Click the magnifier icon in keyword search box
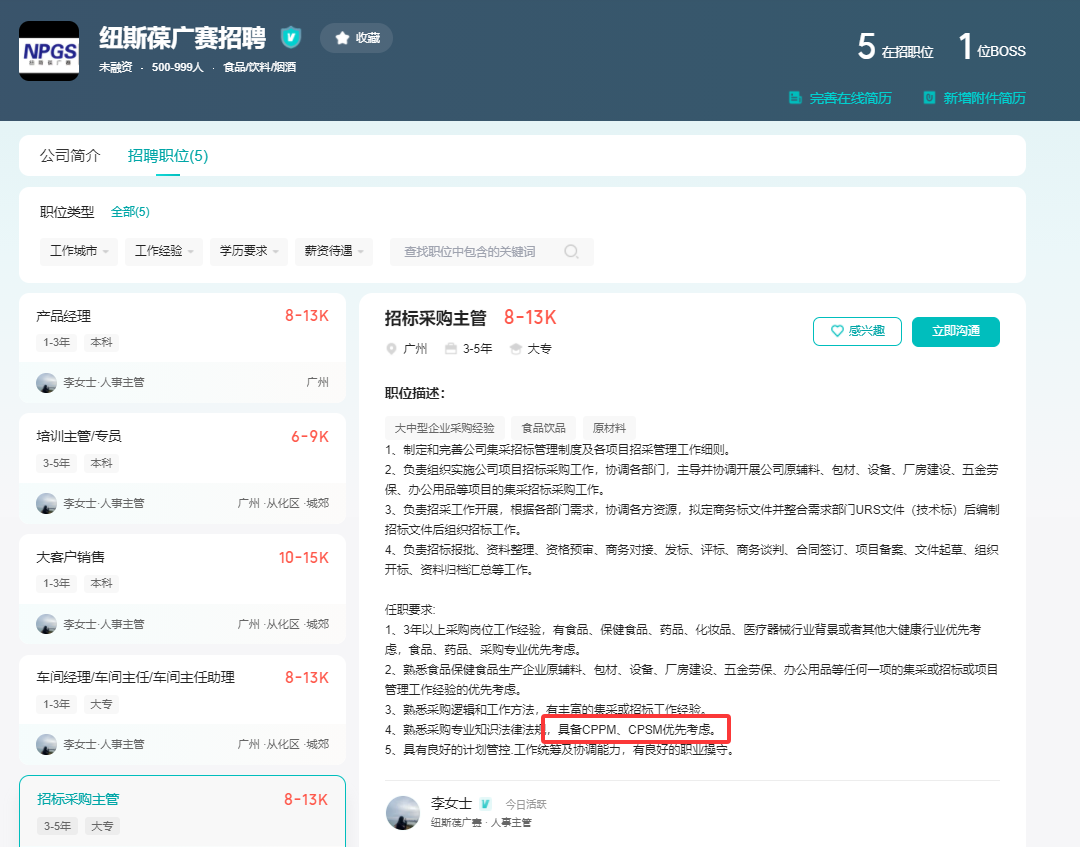 [571, 251]
